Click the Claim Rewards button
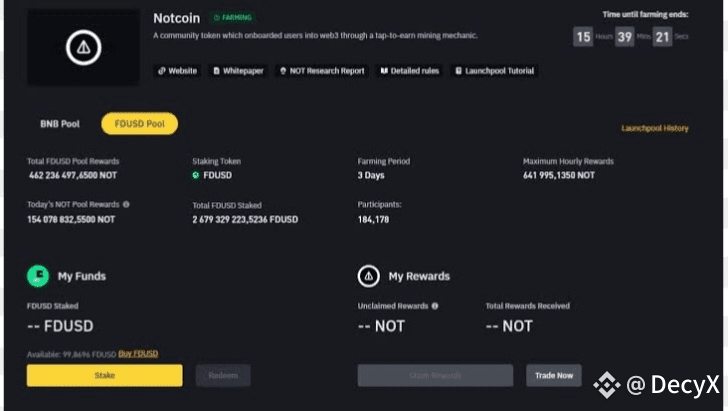The width and height of the screenshot is (728, 411). click(x=435, y=375)
